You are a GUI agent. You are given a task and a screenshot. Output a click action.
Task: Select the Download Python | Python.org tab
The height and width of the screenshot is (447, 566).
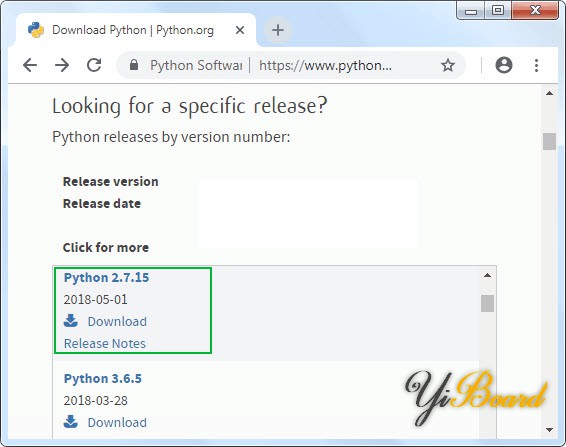pos(136,30)
